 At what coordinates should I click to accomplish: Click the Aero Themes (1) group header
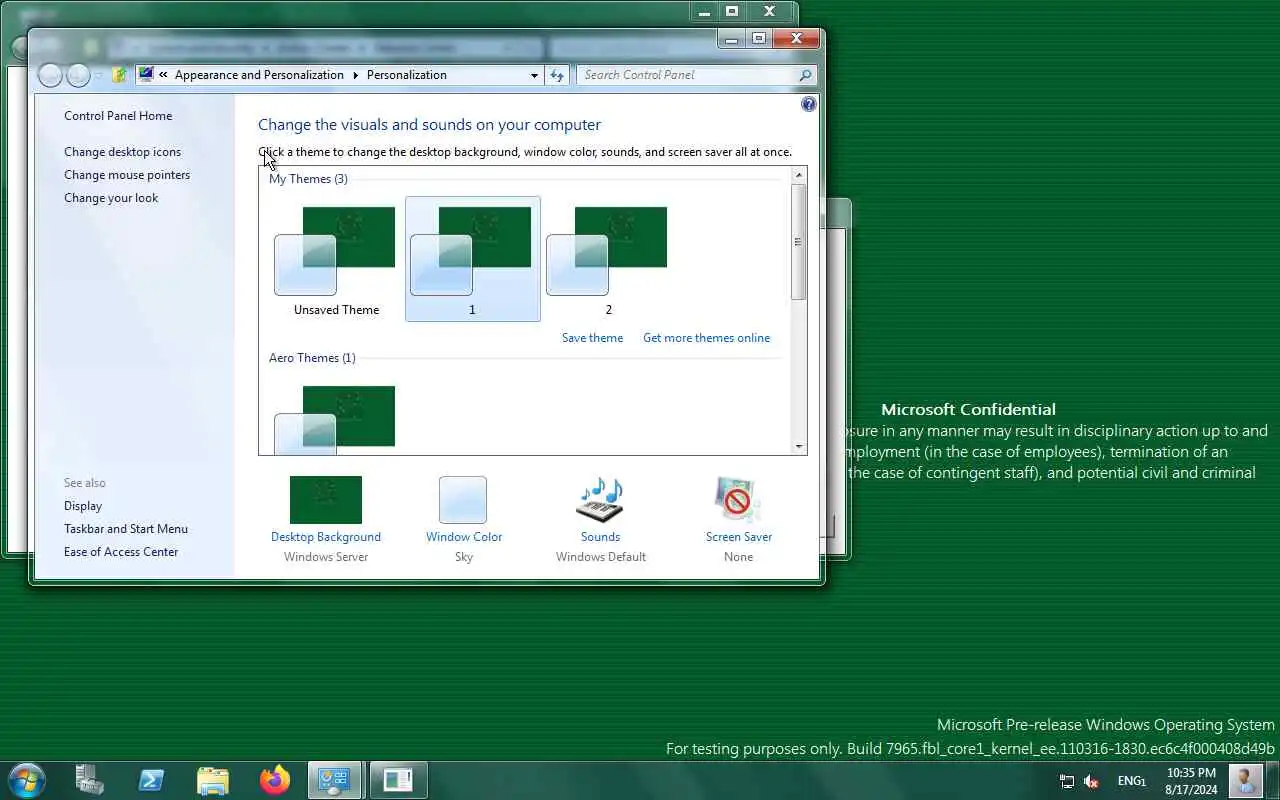coord(312,358)
